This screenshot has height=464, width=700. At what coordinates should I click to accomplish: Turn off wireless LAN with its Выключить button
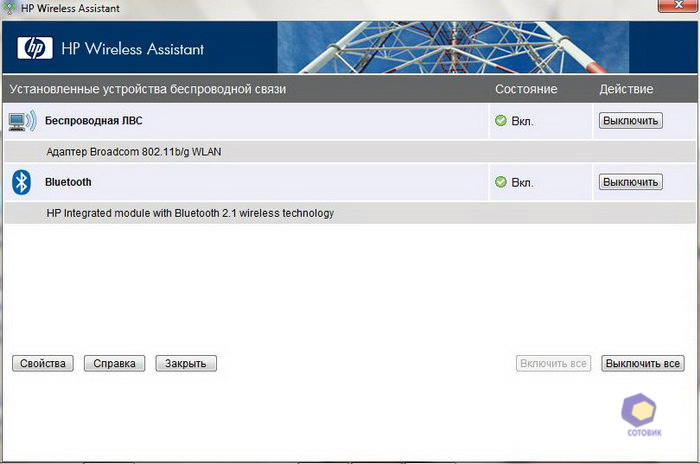coord(630,121)
